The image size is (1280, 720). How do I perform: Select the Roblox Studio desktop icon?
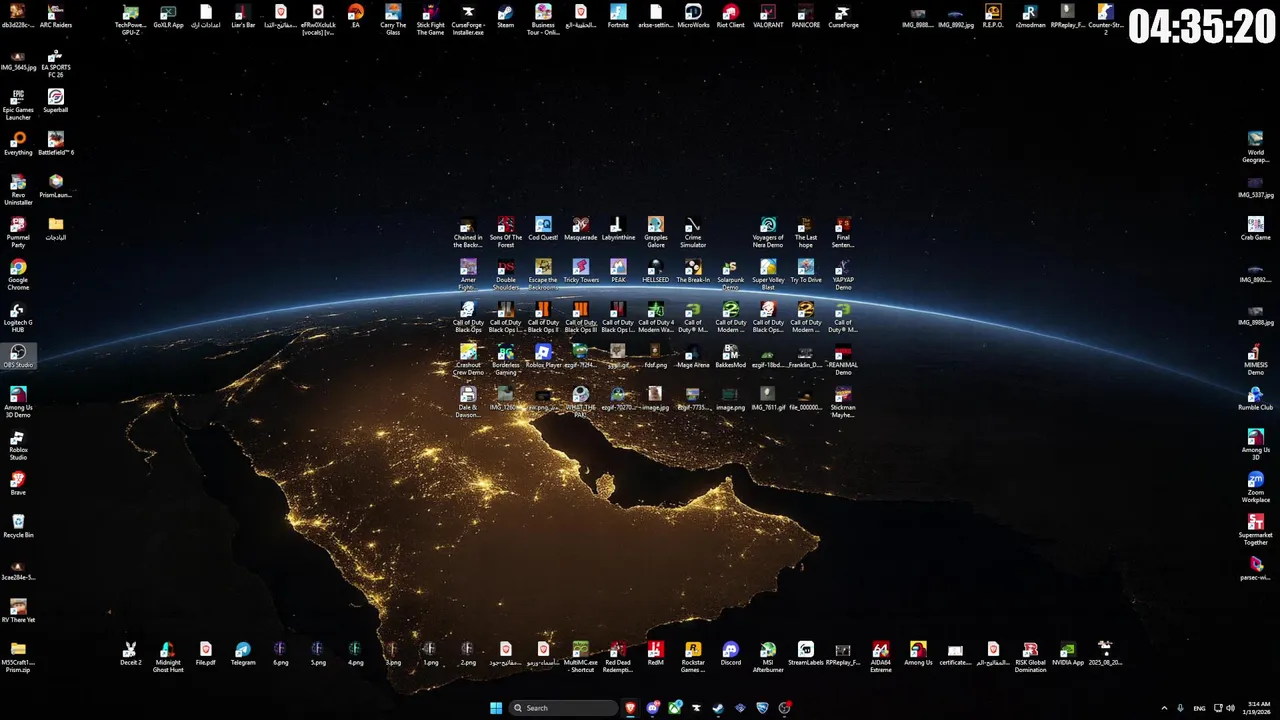(x=18, y=445)
